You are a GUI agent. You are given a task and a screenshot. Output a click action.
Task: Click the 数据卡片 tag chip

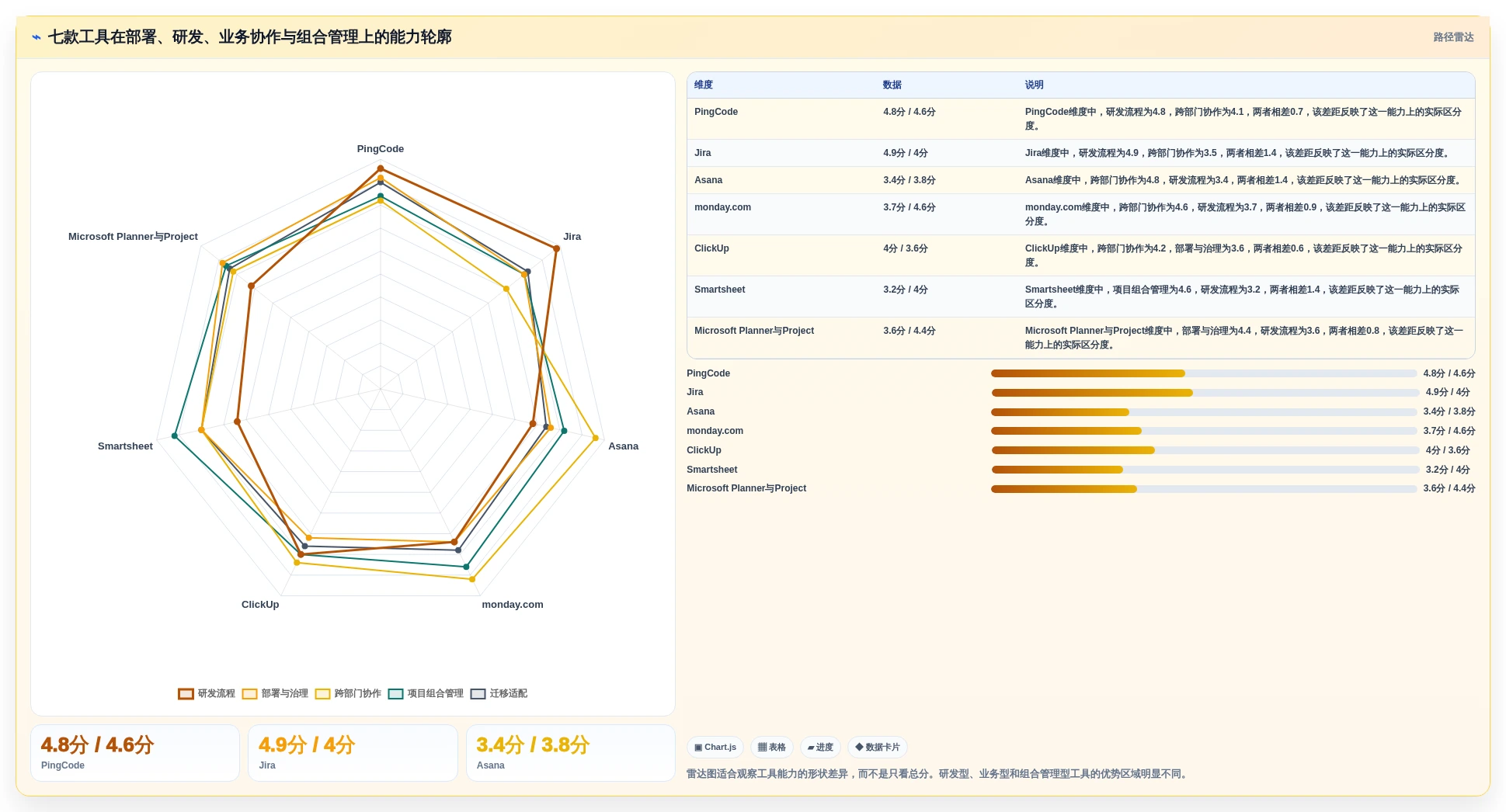(x=878, y=748)
